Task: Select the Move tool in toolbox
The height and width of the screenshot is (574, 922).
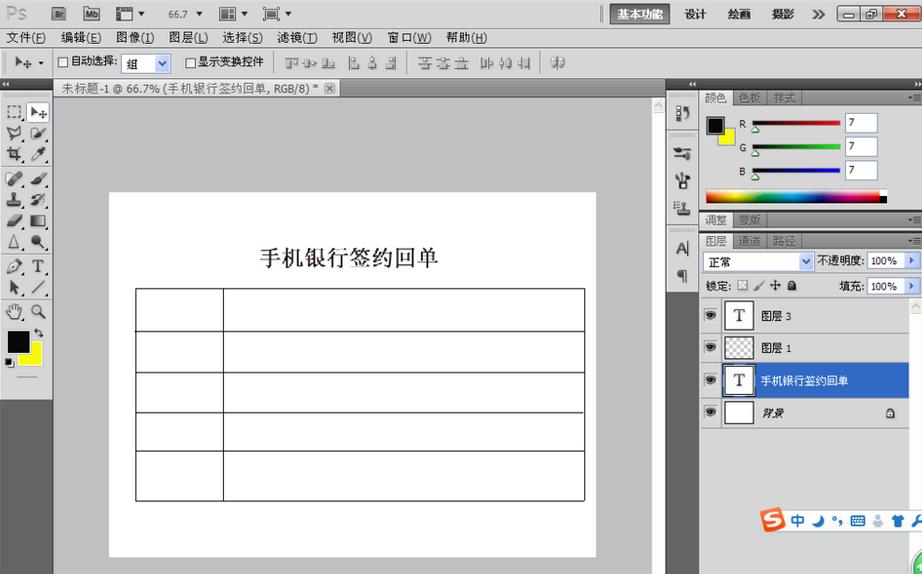Action: (39, 112)
